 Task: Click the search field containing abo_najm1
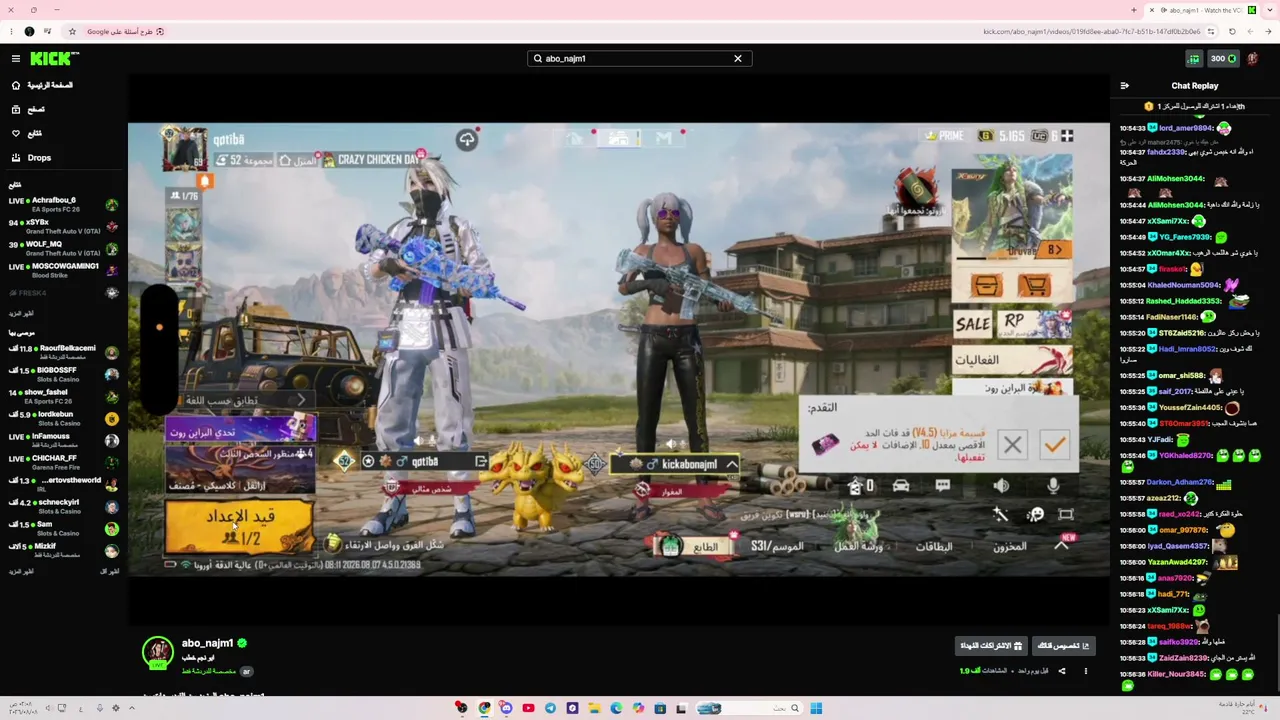coord(640,59)
